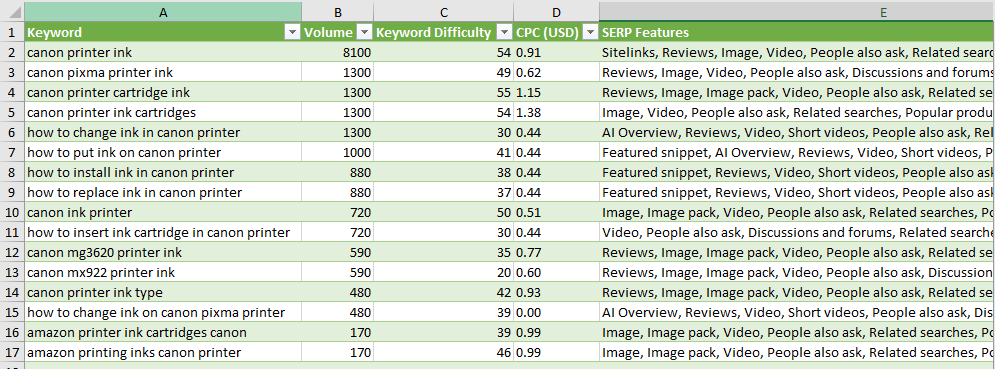Select column C header
Image resolution: width=995 pixels, height=369 pixels.
[x=444, y=12]
